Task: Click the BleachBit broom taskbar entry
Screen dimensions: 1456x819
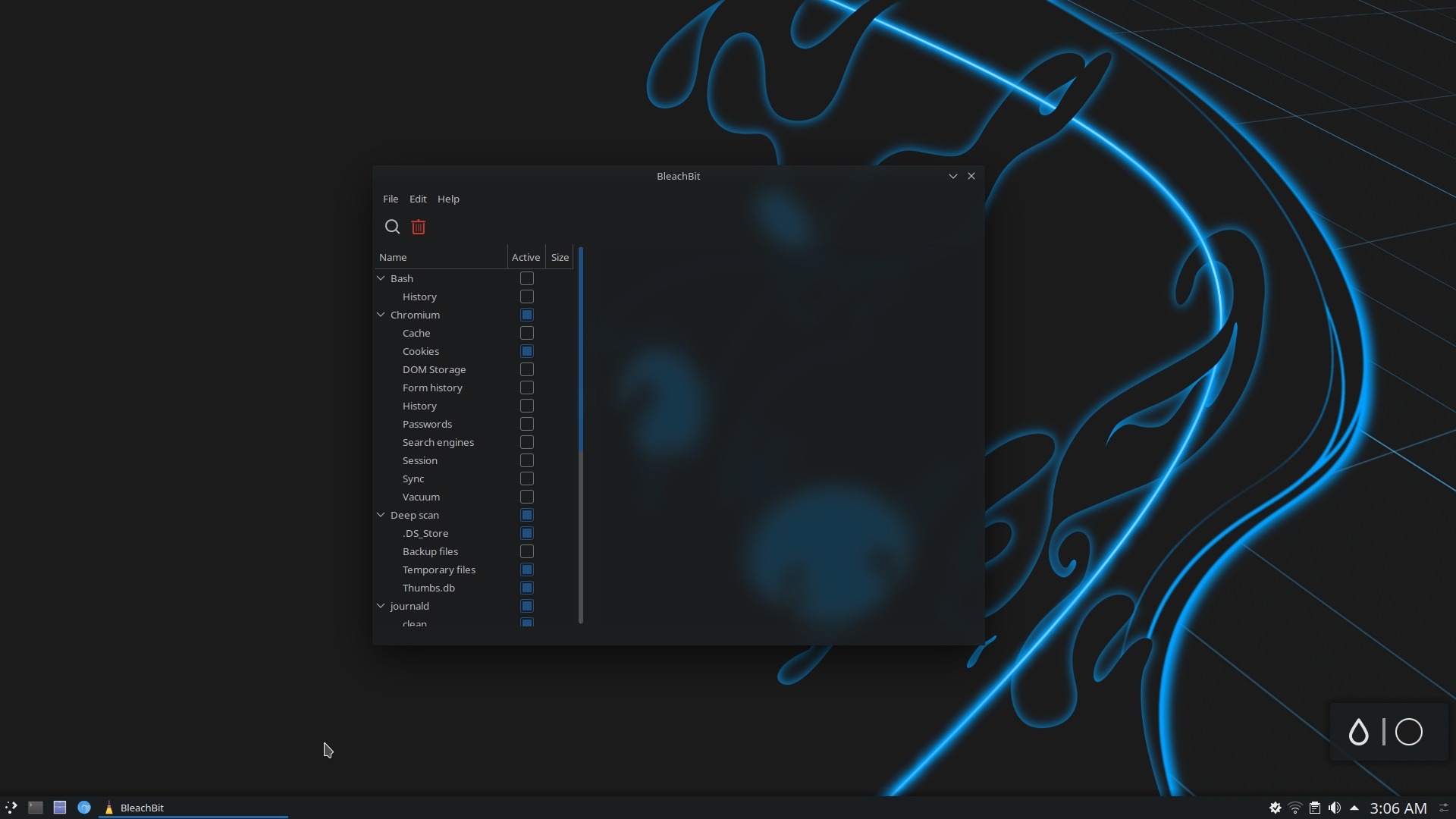Action: (193, 808)
